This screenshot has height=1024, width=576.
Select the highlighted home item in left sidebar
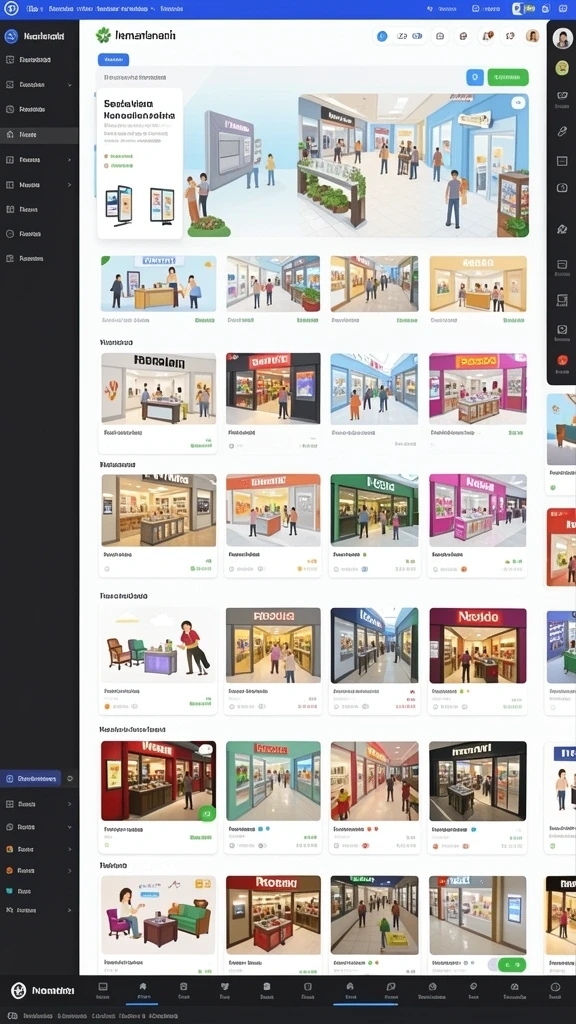[x=39, y=135]
